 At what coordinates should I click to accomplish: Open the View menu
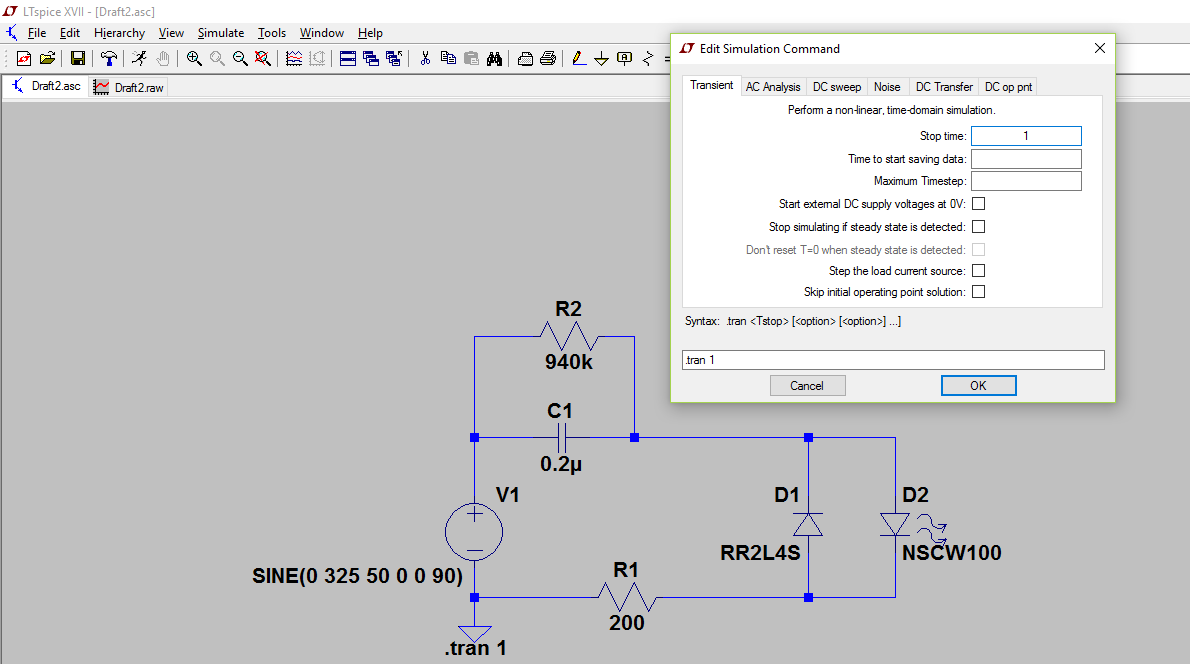click(x=171, y=33)
